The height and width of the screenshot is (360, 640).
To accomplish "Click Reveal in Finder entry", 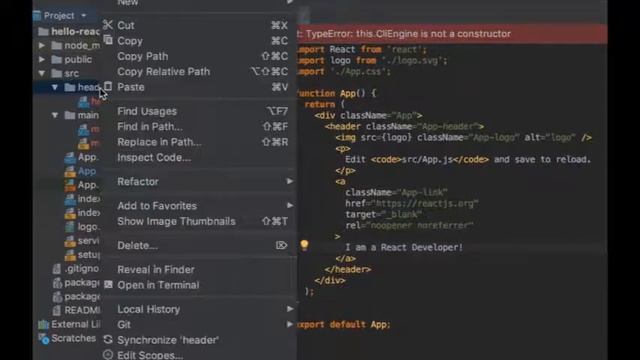I will coord(198,270).
